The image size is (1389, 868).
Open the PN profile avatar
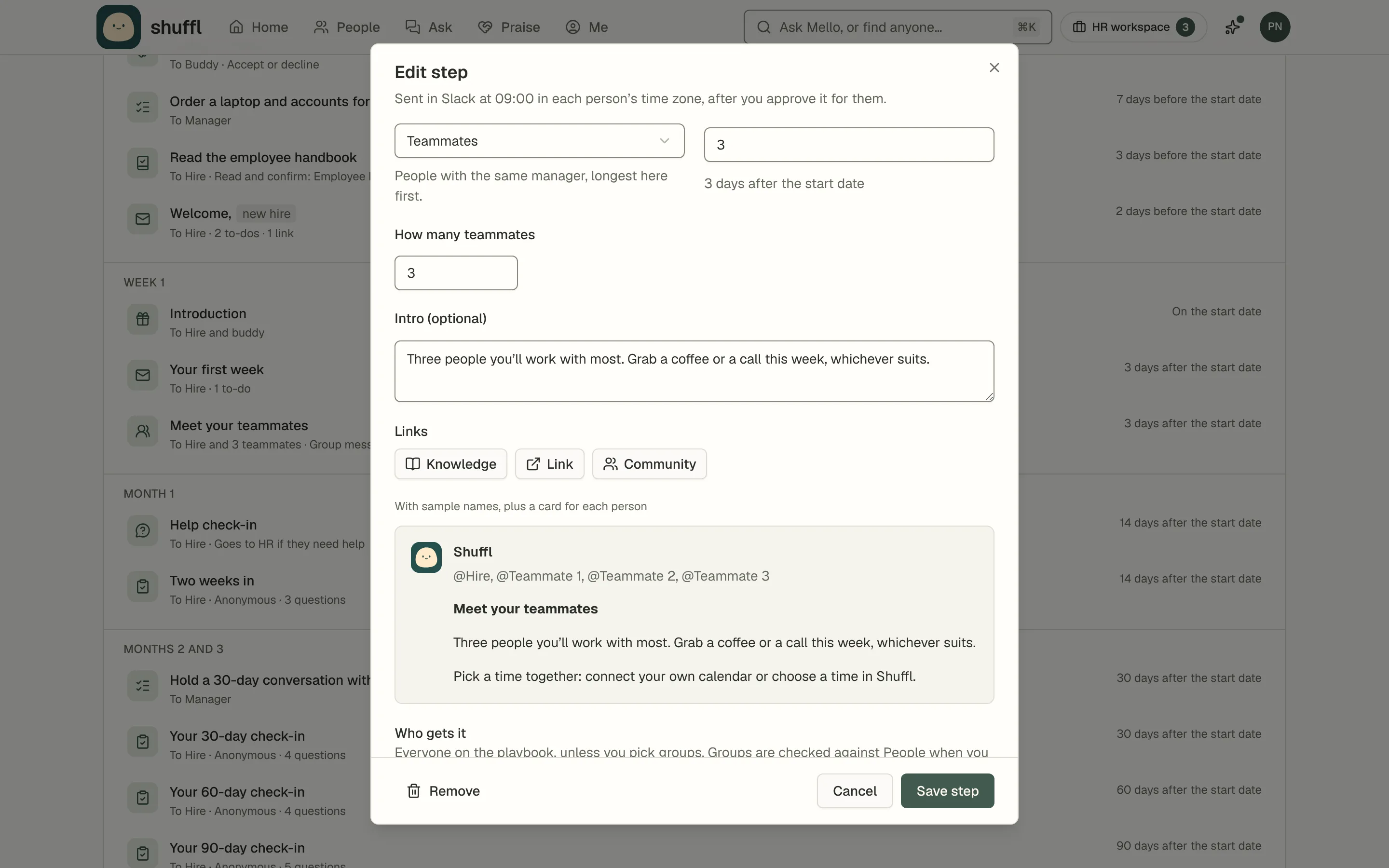pos(1275,27)
